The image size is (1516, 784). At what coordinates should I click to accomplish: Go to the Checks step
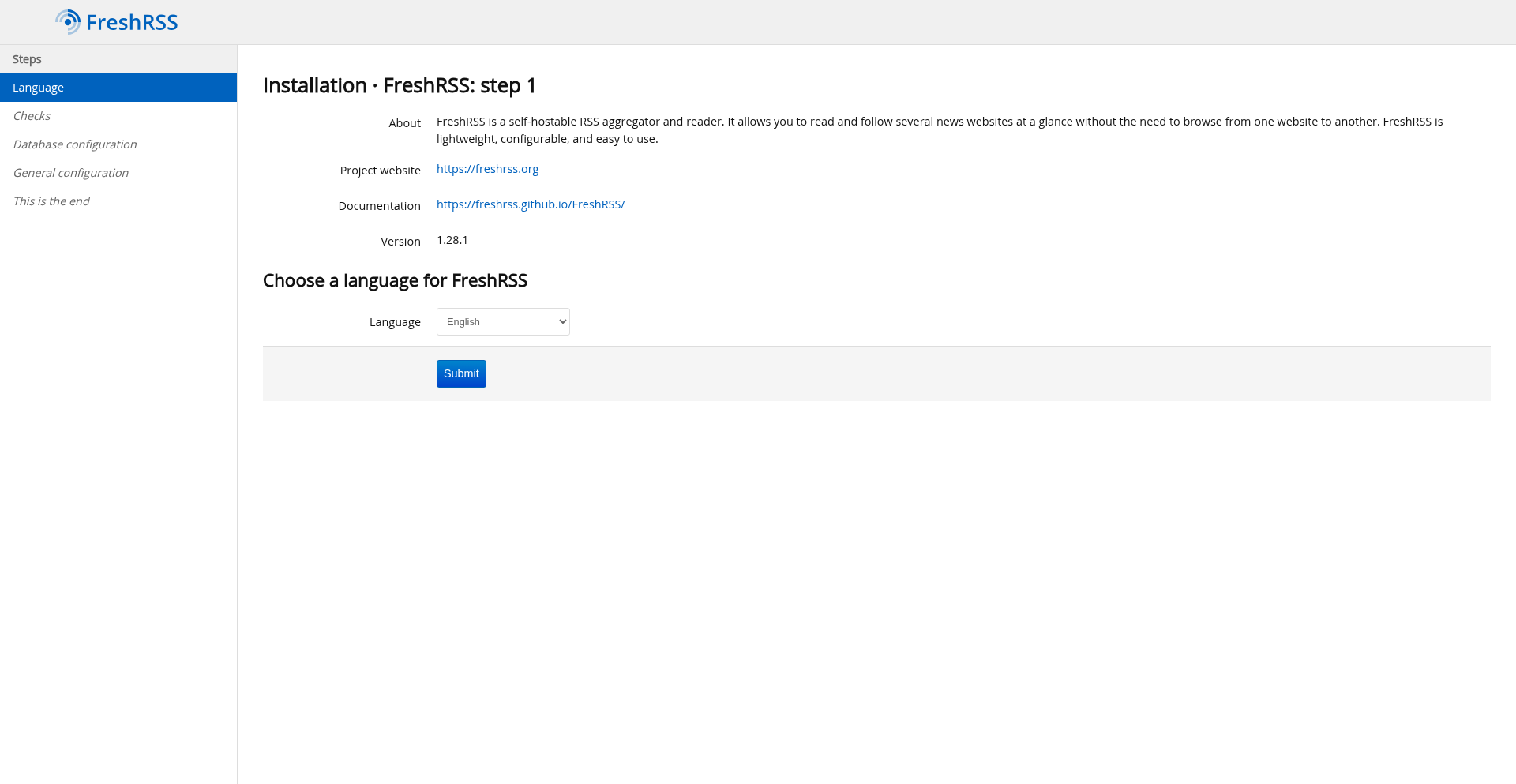32,116
